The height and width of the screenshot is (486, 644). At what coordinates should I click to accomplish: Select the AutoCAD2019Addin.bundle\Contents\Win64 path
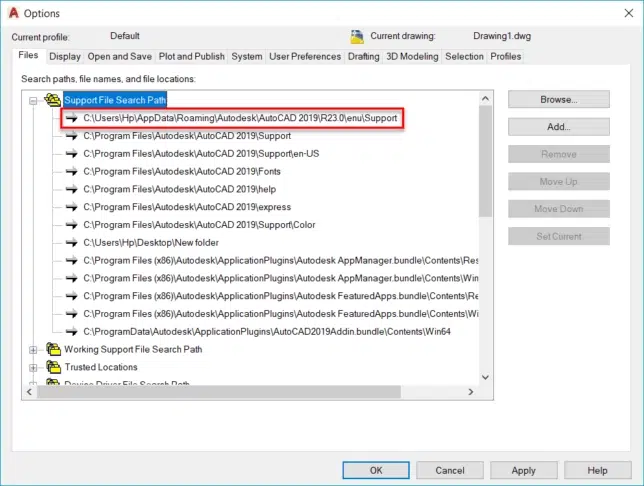point(267,331)
